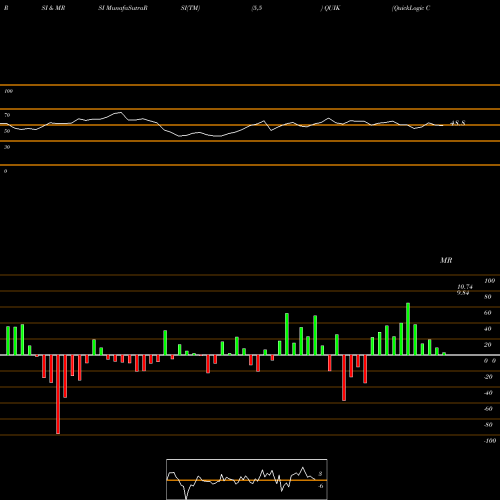The width and height of the screenshot is (500, 500).
Task: Click the 10.74 value above MR chart
Action: point(465,287)
